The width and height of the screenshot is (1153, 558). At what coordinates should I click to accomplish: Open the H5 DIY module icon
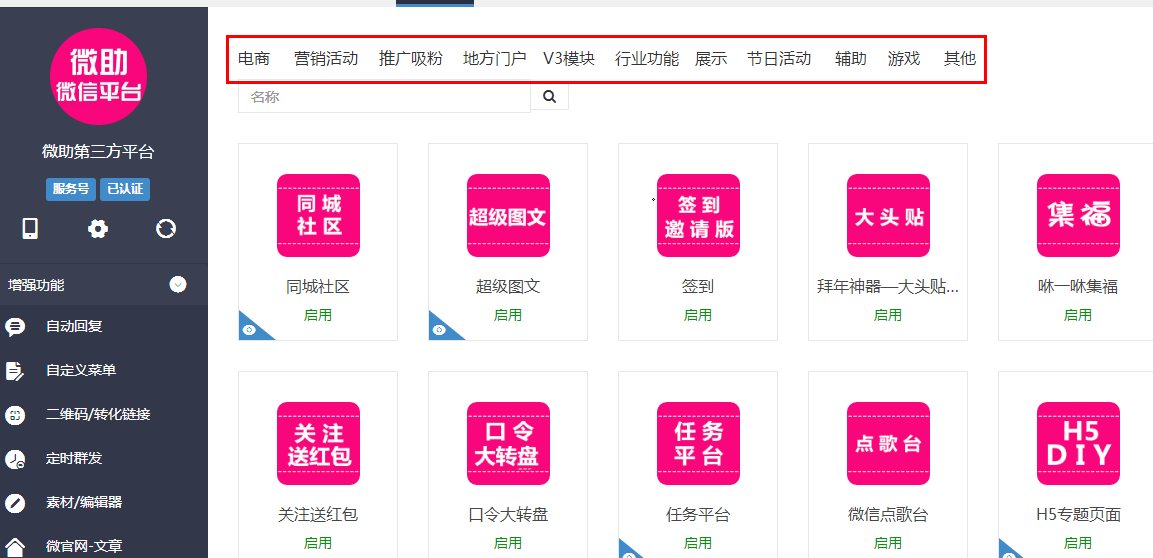[x=1078, y=443]
